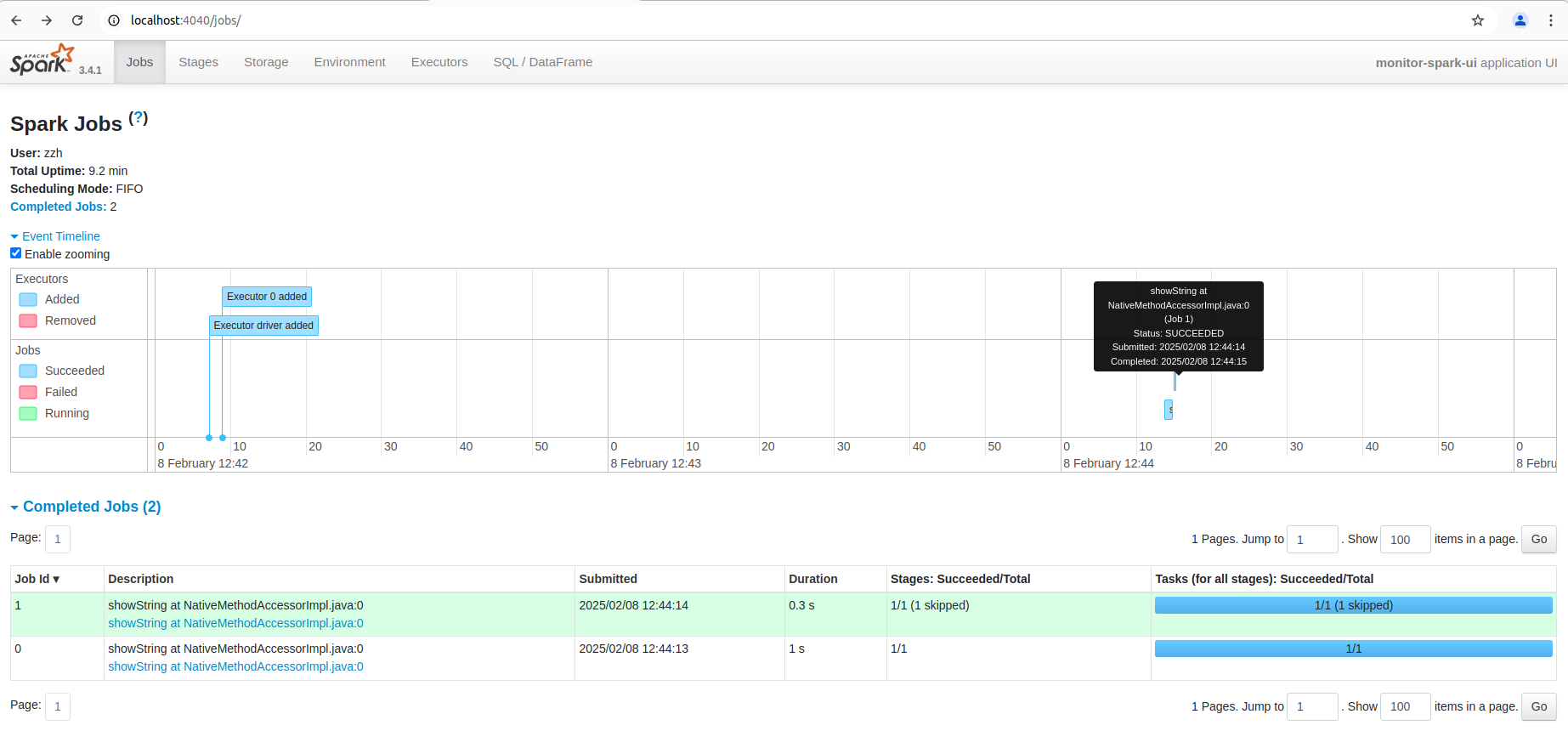
Task: Open the Stages tab
Action: click(198, 62)
